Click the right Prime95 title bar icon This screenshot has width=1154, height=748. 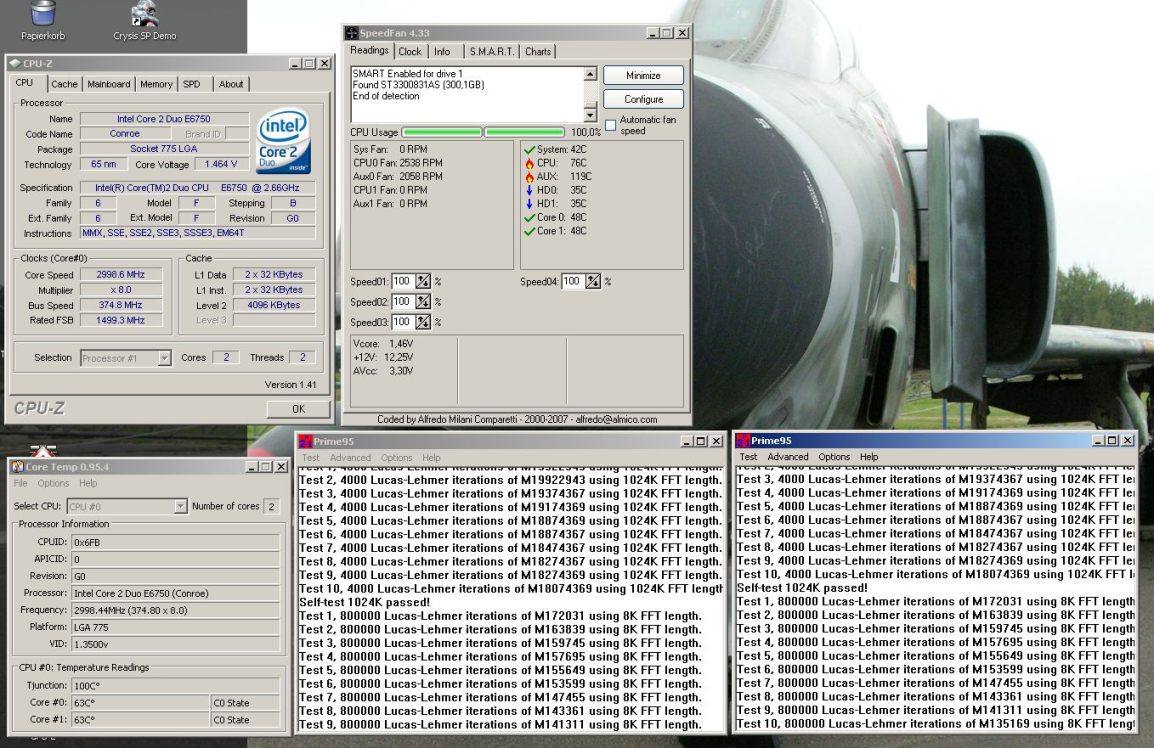(x=743, y=440)
